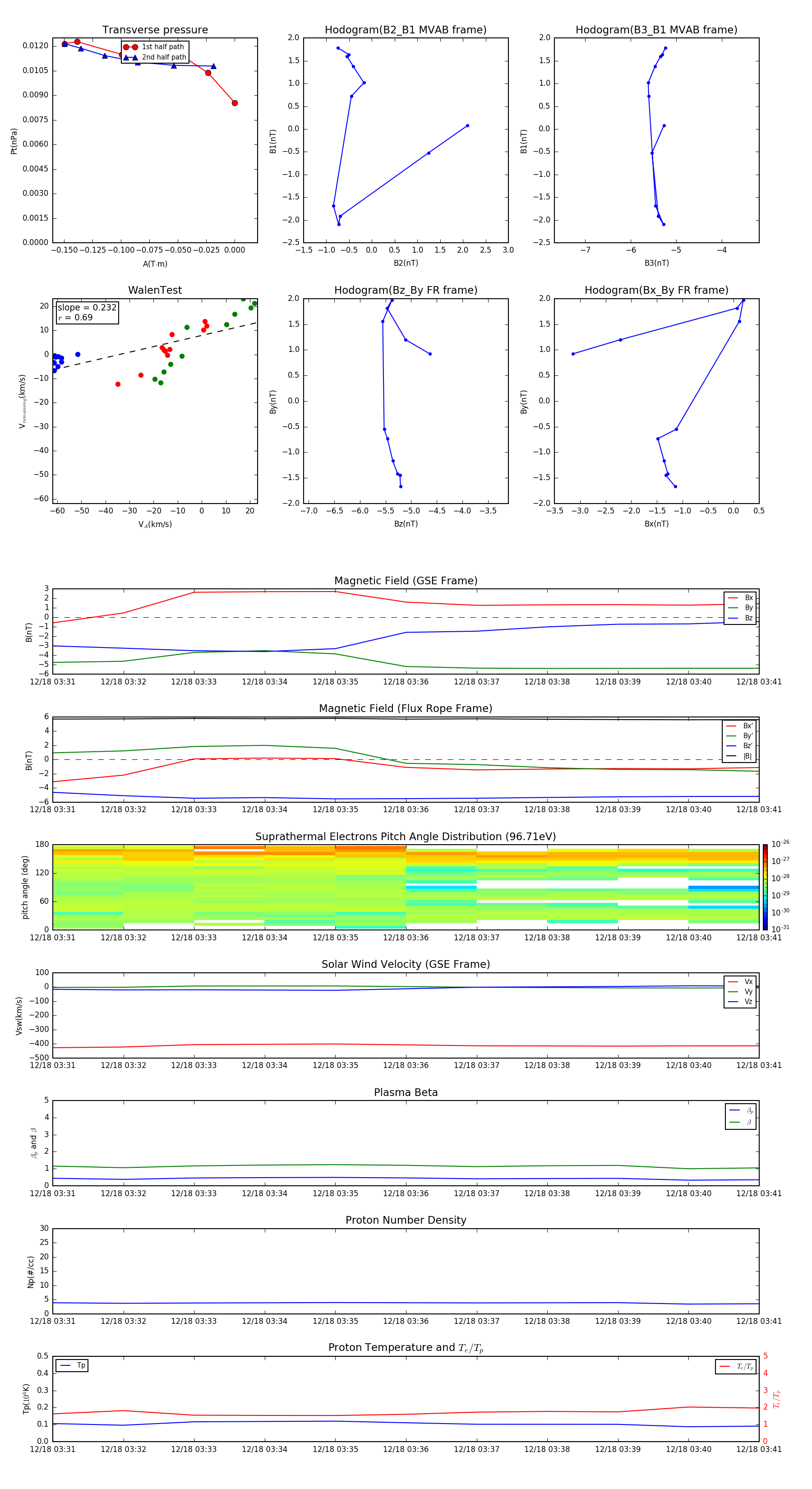The height and width of the screenshot is (1489, 812).
Task: Click the 'Vy' legend entry in velocity plot
Action: pos(740,991)
